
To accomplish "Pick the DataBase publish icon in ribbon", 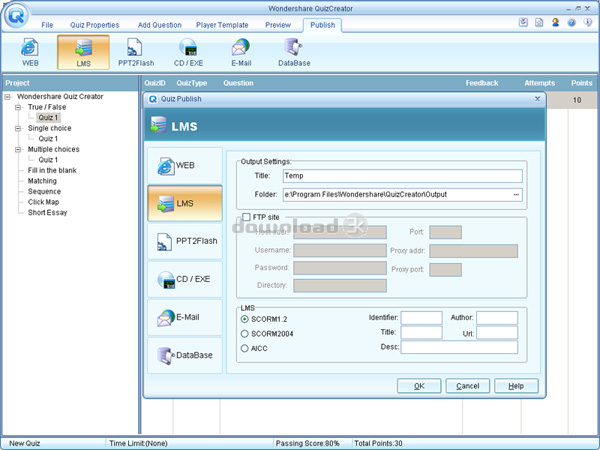I will tap(294, 52).
